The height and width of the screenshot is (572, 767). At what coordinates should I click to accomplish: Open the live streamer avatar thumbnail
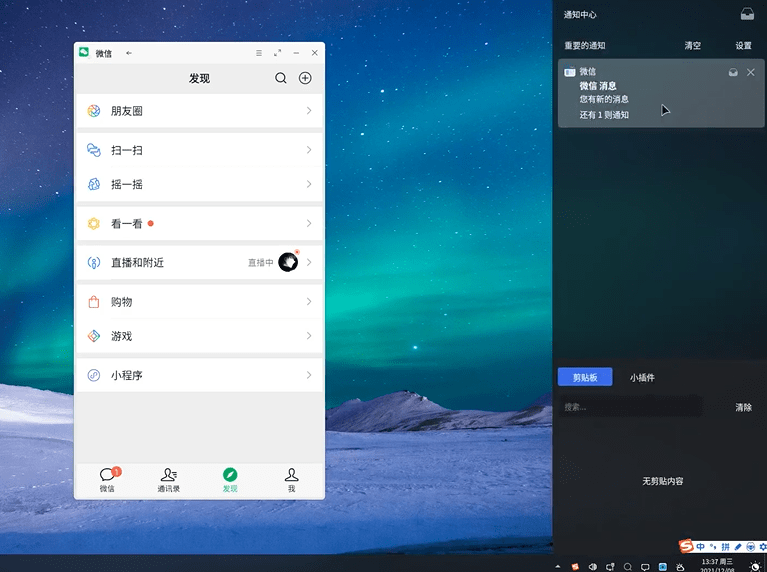288,262
